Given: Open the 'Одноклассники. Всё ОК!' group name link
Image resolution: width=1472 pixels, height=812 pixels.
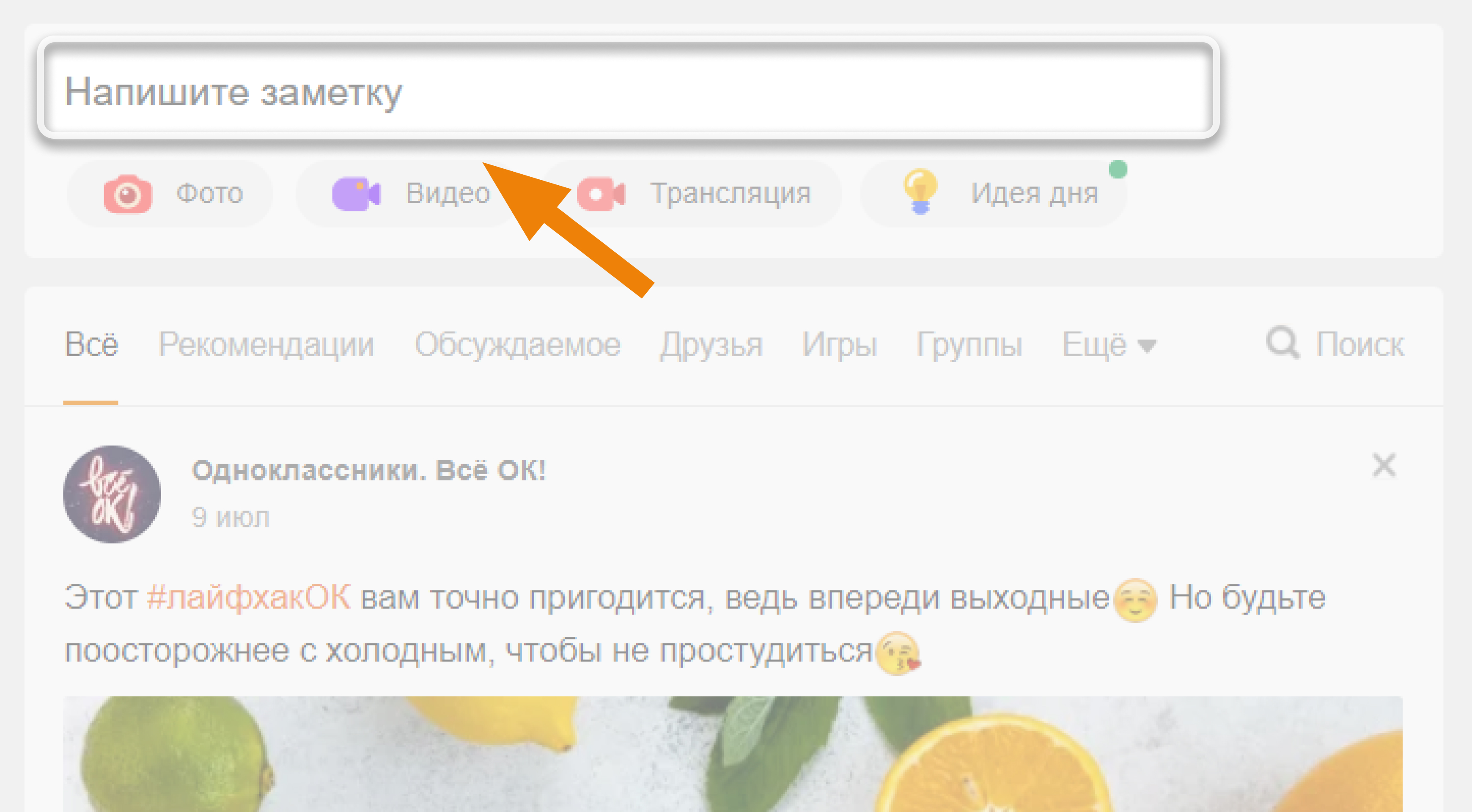Looking at the screenshot, I should (x=368, y=471).
